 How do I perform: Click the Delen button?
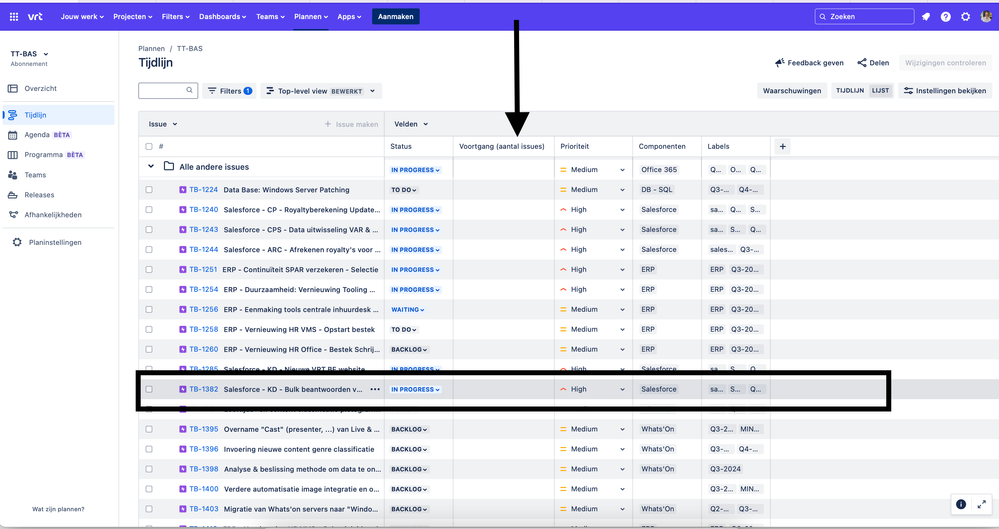(873, 63)
